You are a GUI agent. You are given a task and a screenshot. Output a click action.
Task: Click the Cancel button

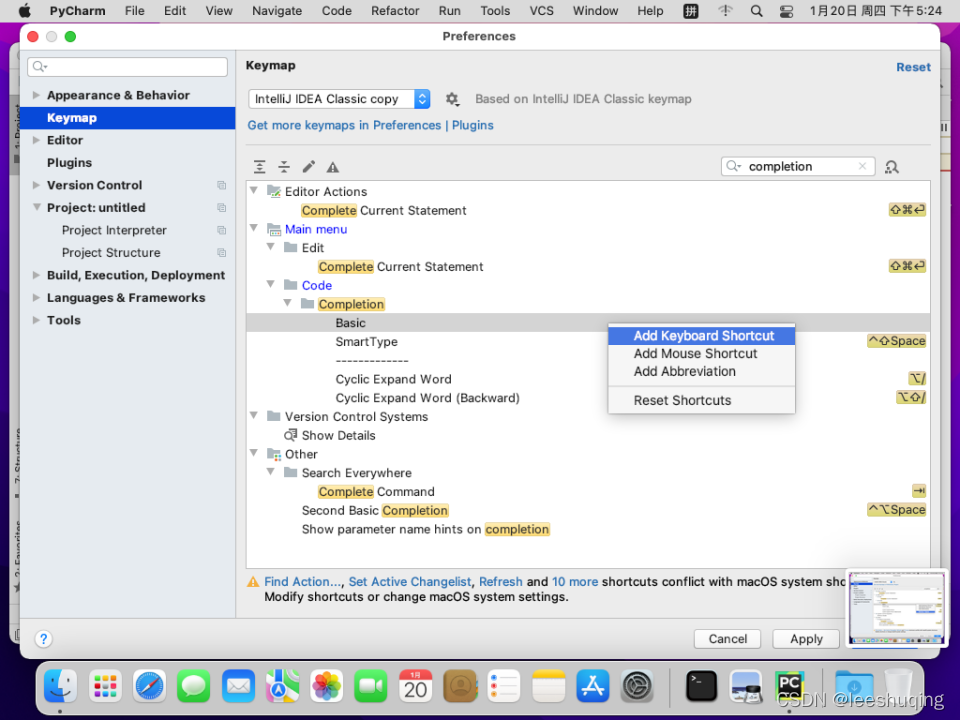(727, 639)
